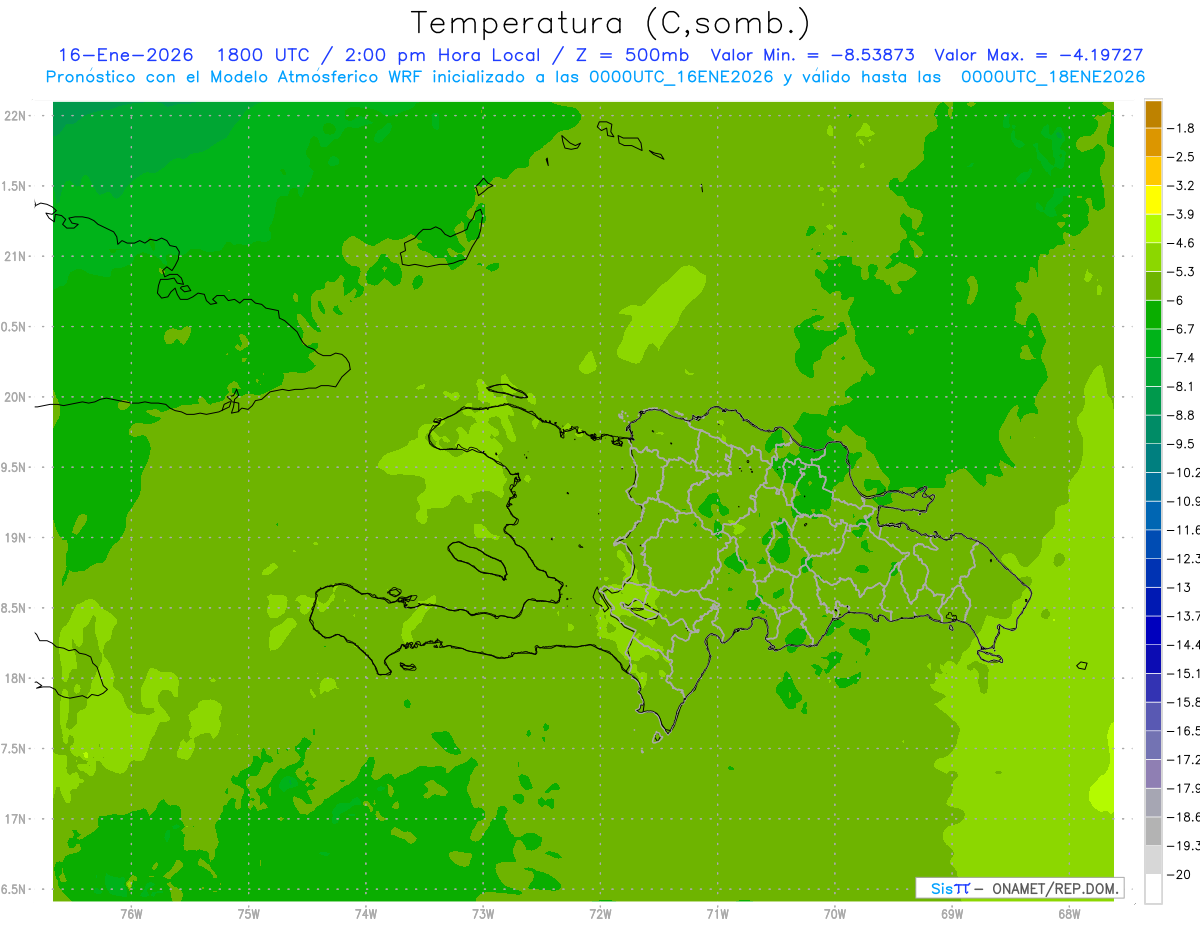This screenshot has height=927, width=1200.
Task: Click the "70W" longitude label
Action: click(835, 914)
